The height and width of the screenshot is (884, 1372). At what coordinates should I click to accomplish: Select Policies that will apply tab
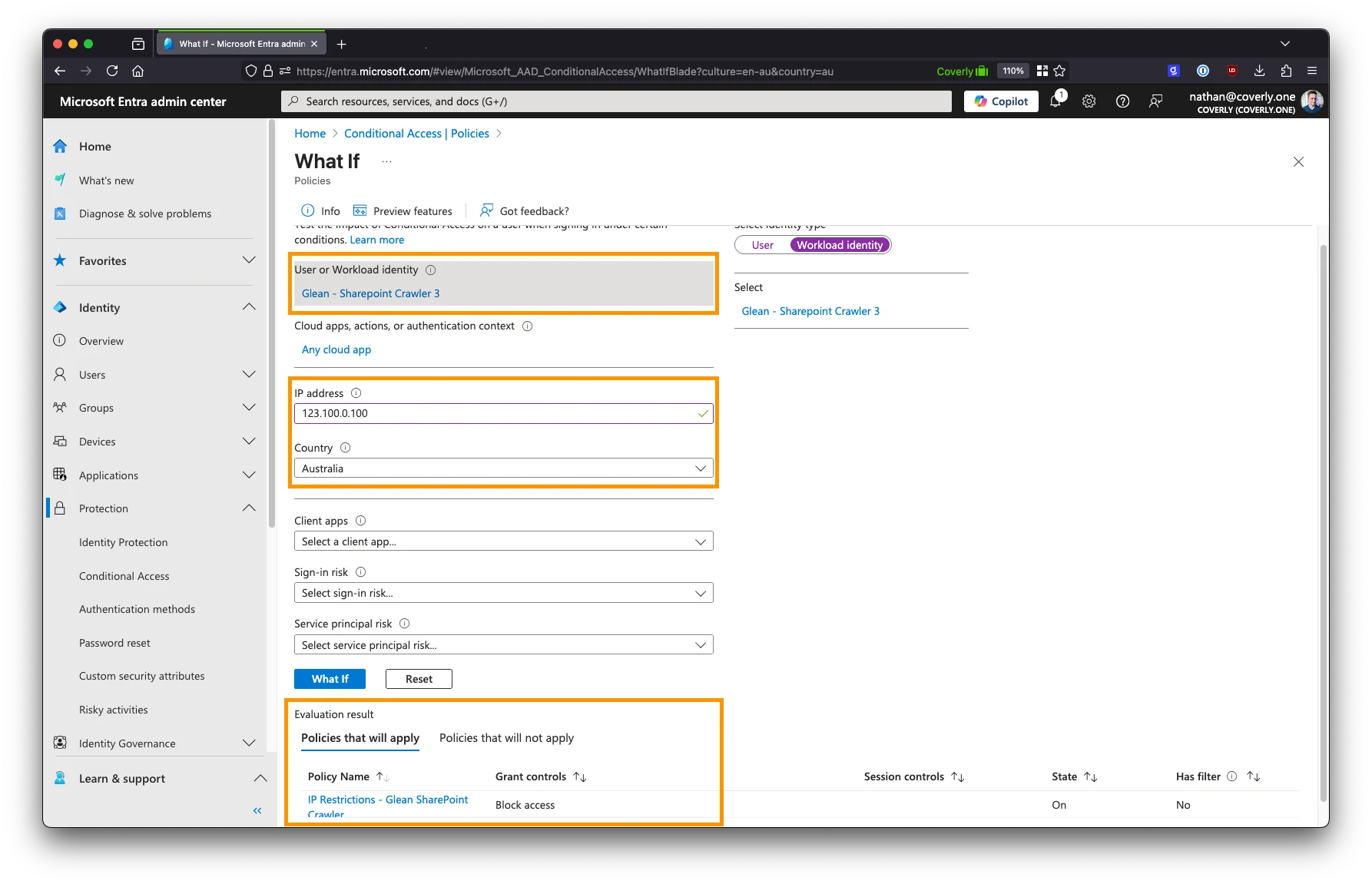tap(360, 737)
